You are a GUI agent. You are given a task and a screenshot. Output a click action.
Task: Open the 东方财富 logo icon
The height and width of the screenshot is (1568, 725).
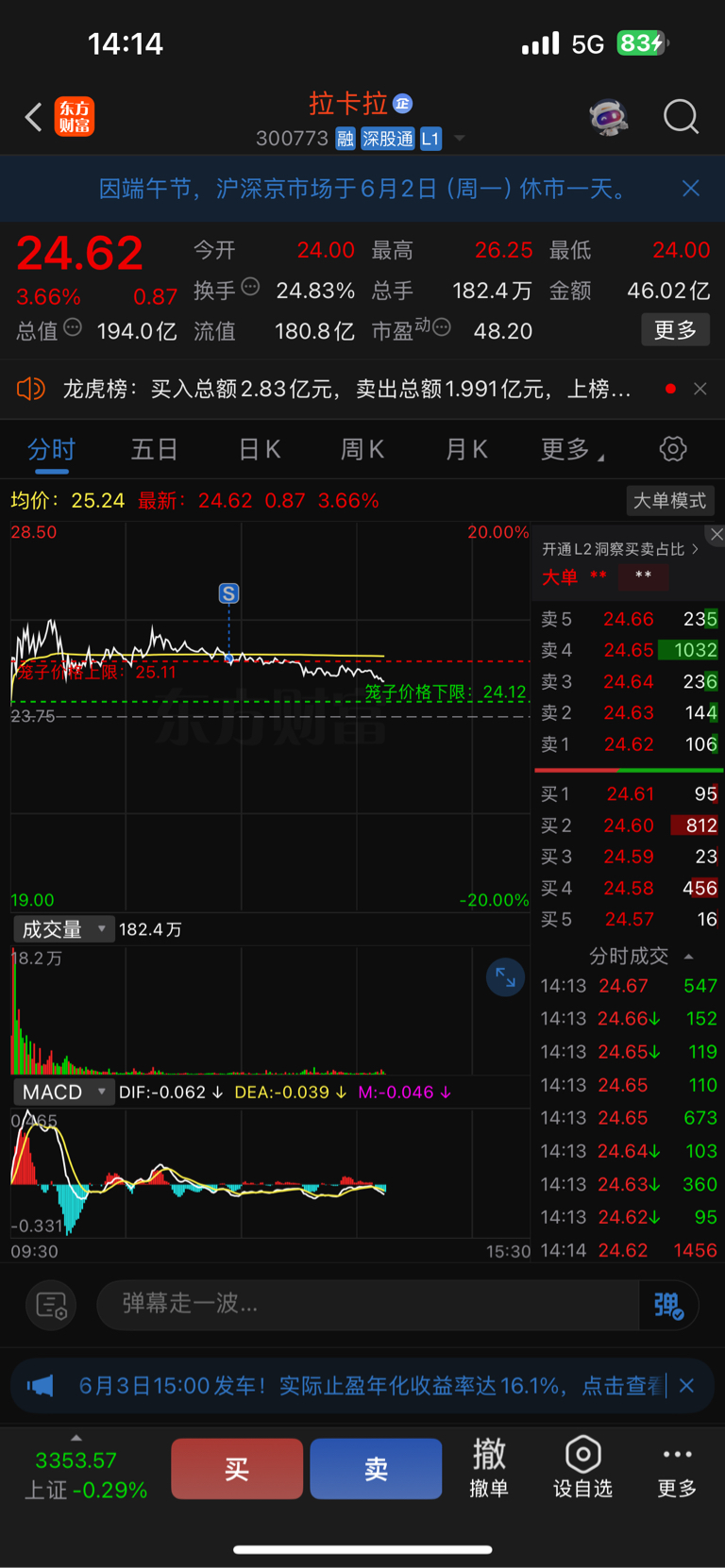[x=75, y=117]
